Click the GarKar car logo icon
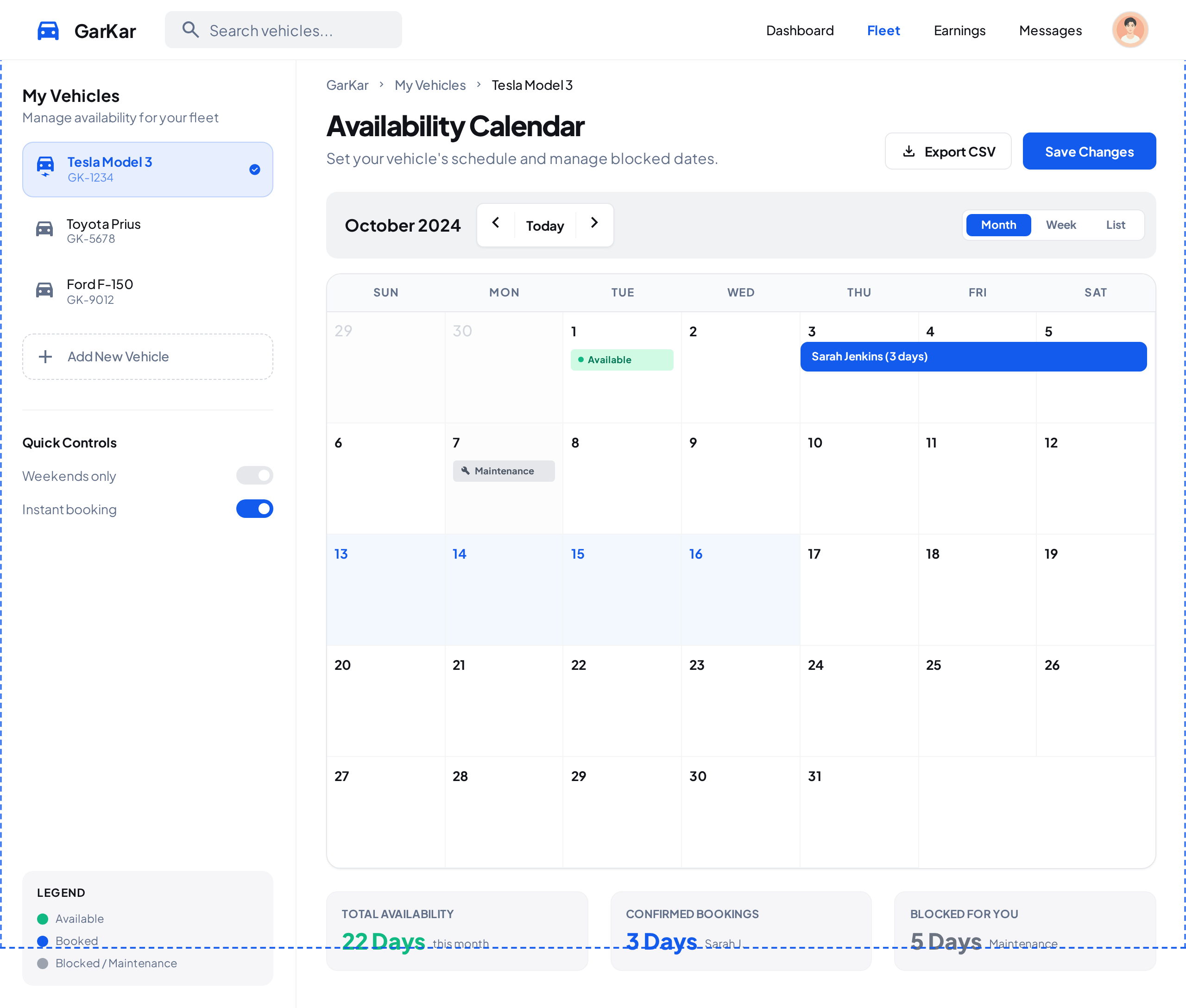1186x1008 pixels. 48,30
